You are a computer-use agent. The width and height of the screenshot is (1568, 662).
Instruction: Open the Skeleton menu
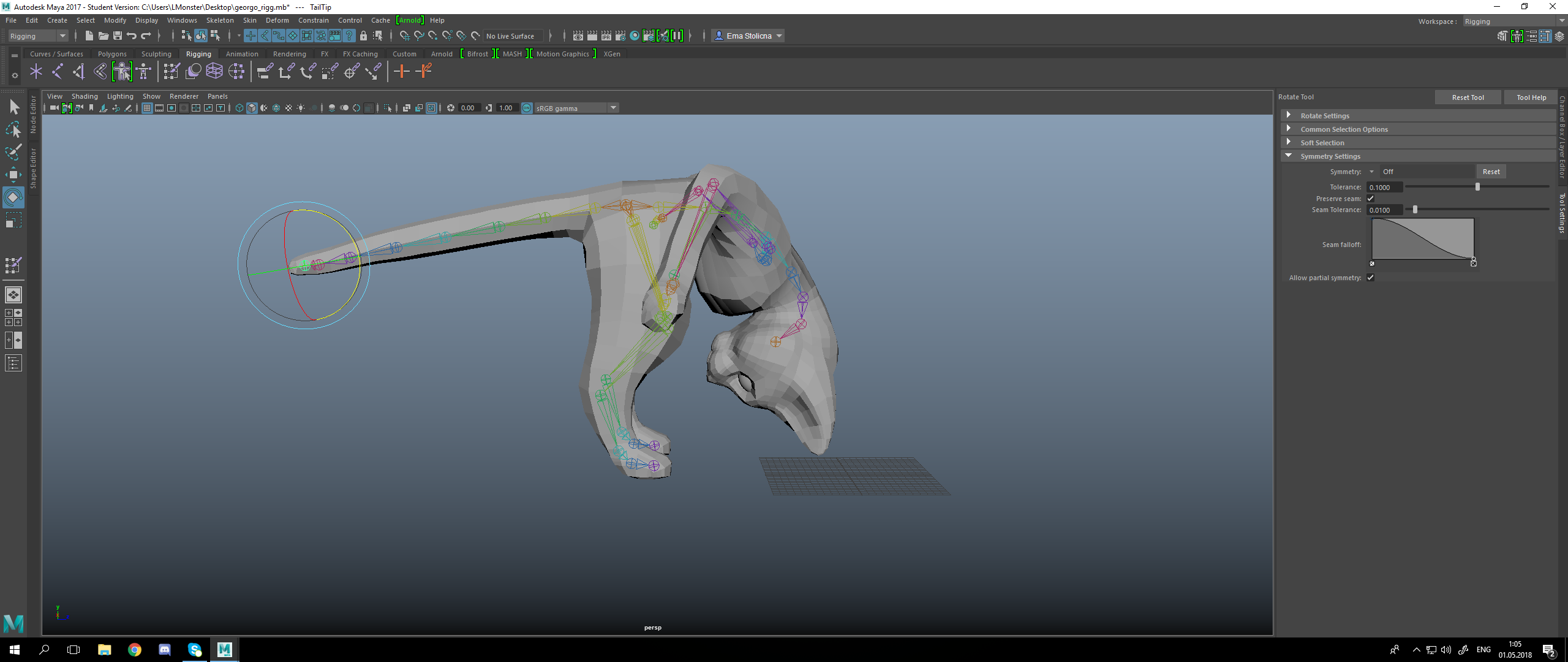[x=219, y=20]
